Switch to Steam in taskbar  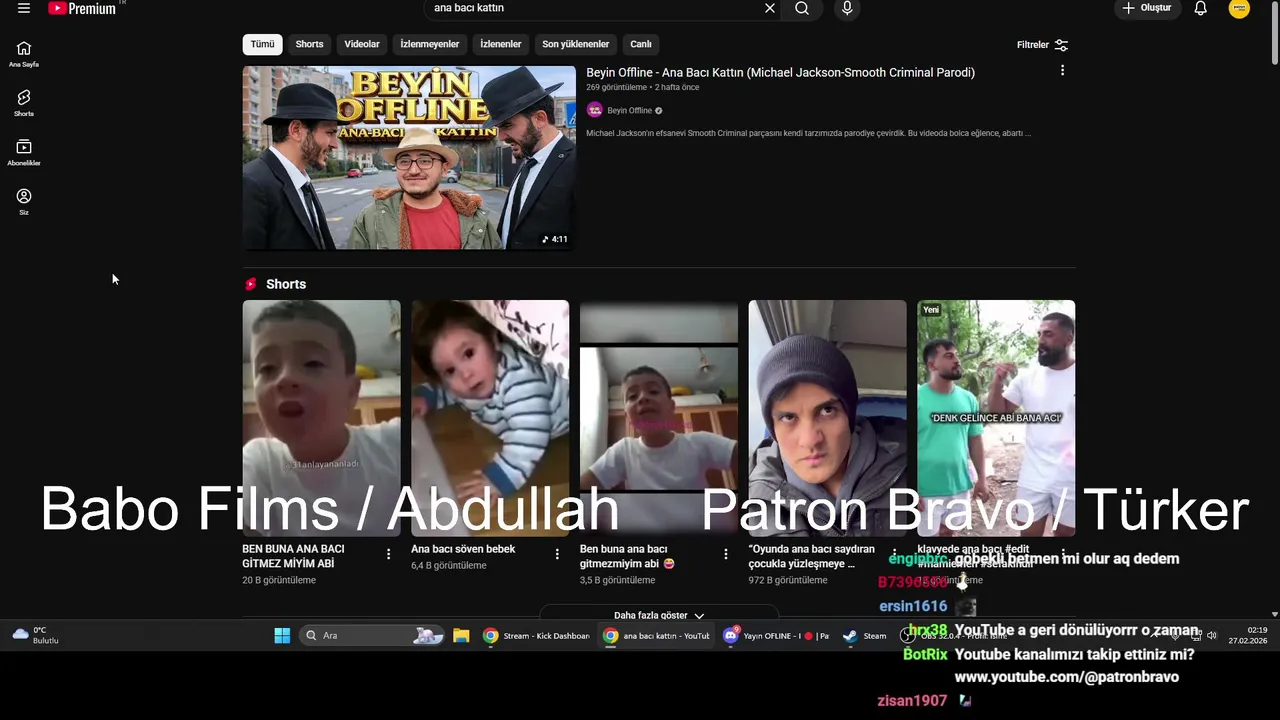pos(865,635)
